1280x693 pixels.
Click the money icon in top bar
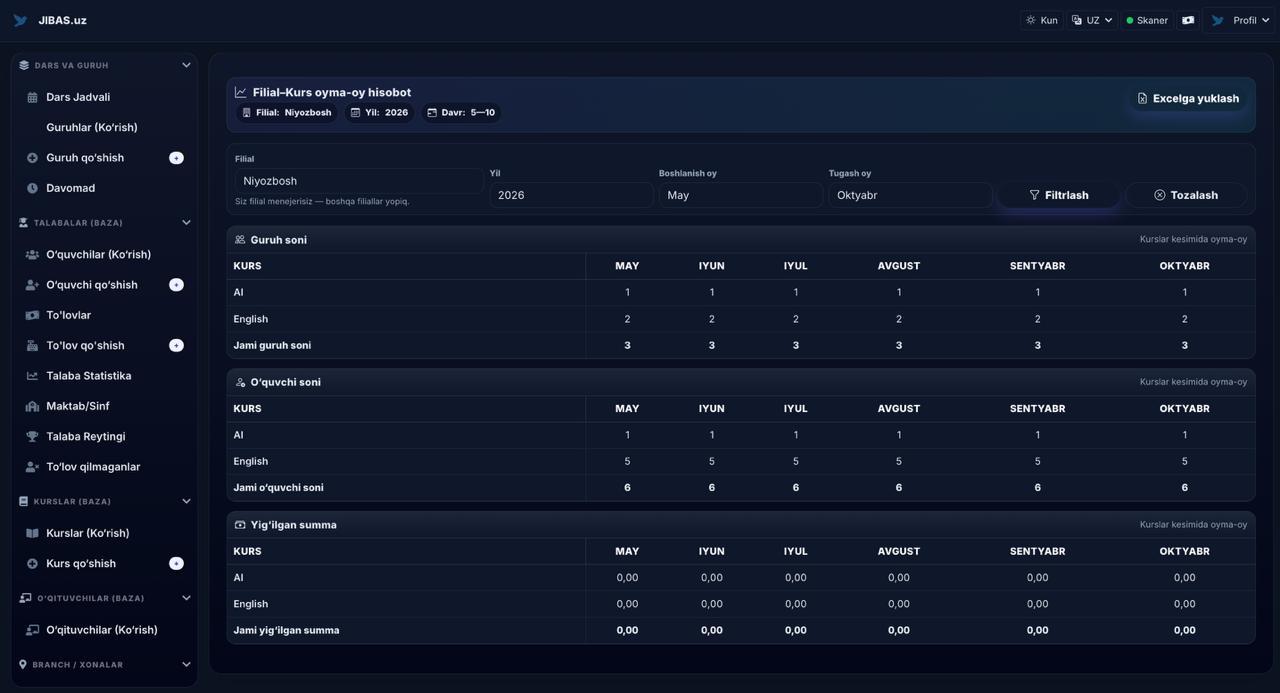click(1188, 20)
